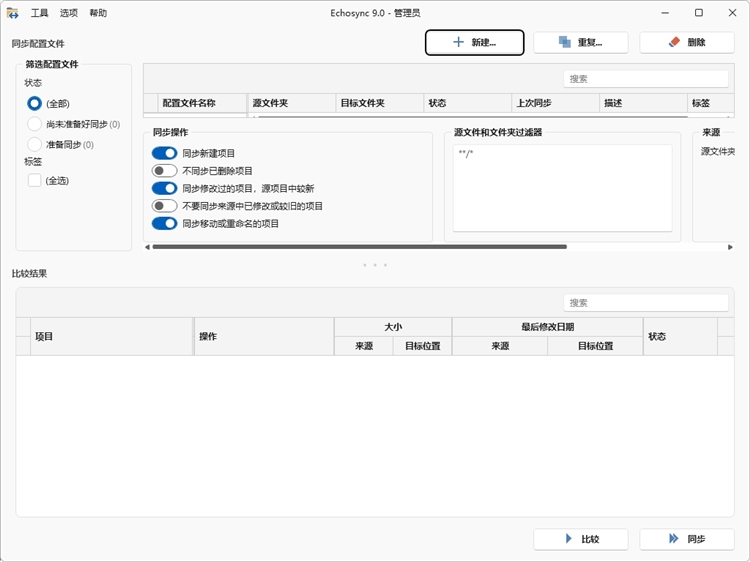The width and height of the screenshot is (750, 562).
Task: Toggle 不同步已删除项目 switch
Action: (x=165, y=171)
